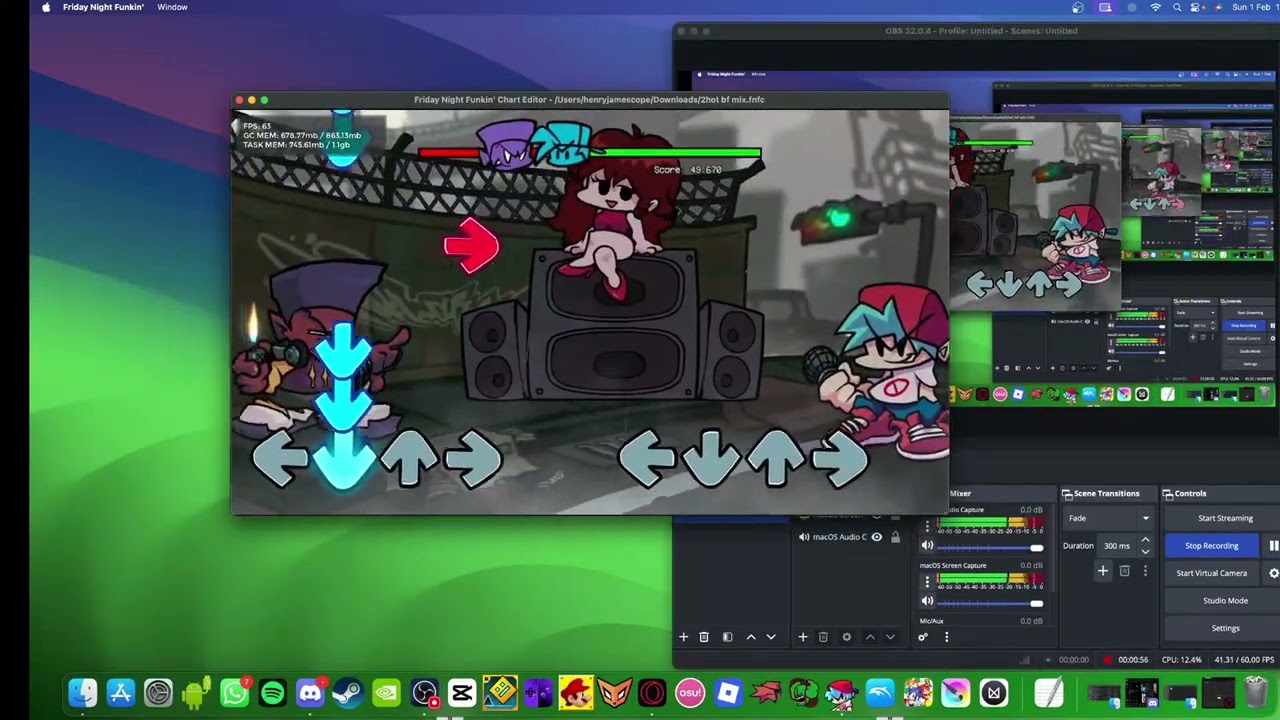Click Start Virtual Camera in OBS
This screenshot has width=1280, height=720.
(x=1211, y=573)
